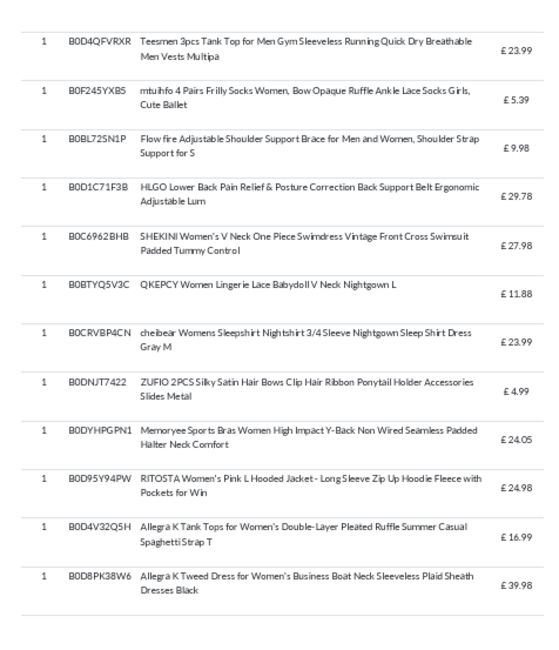Click the £39.98 Tweed Dress price
Screen dimensions: 559x650
pyautogui.click(x=516, y=586)
